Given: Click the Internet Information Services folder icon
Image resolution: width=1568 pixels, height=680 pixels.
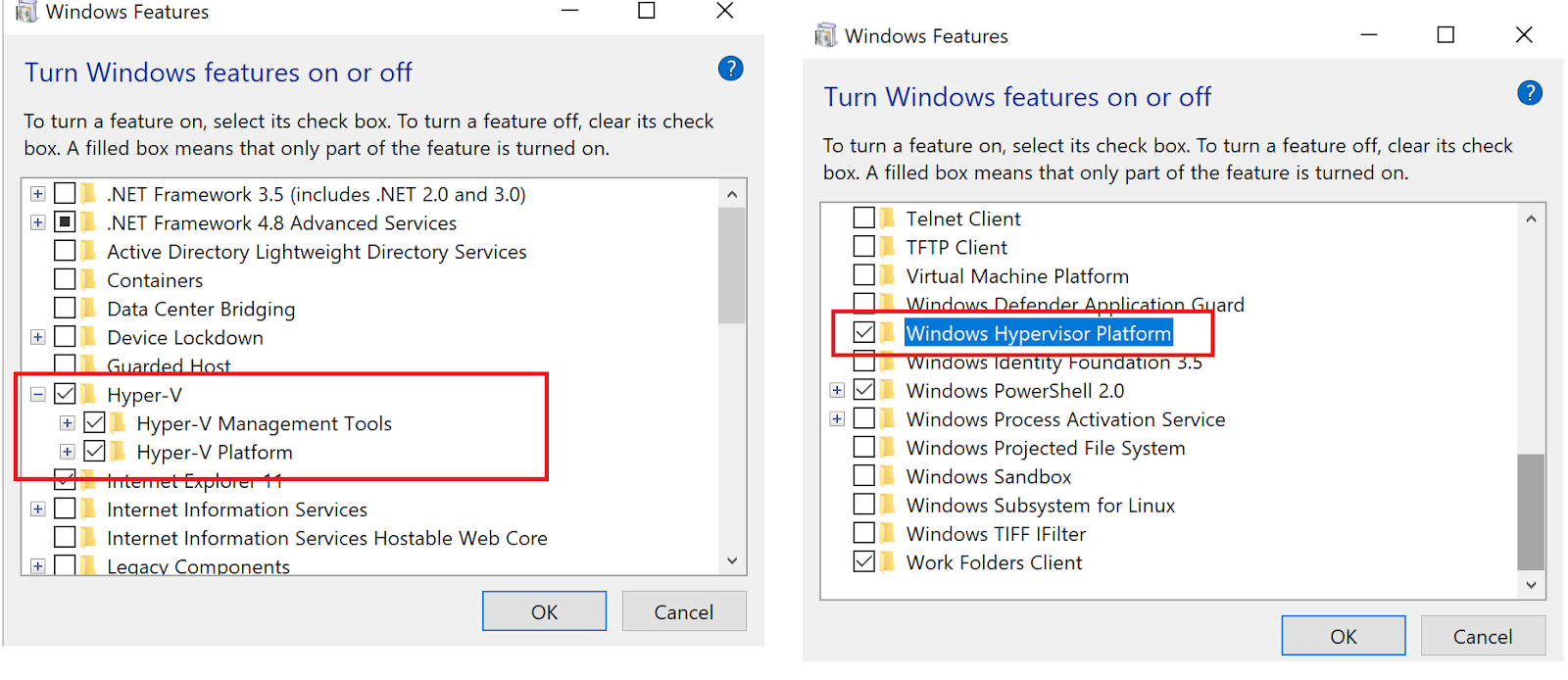Looking at the screenshot, I should [89, 510].
